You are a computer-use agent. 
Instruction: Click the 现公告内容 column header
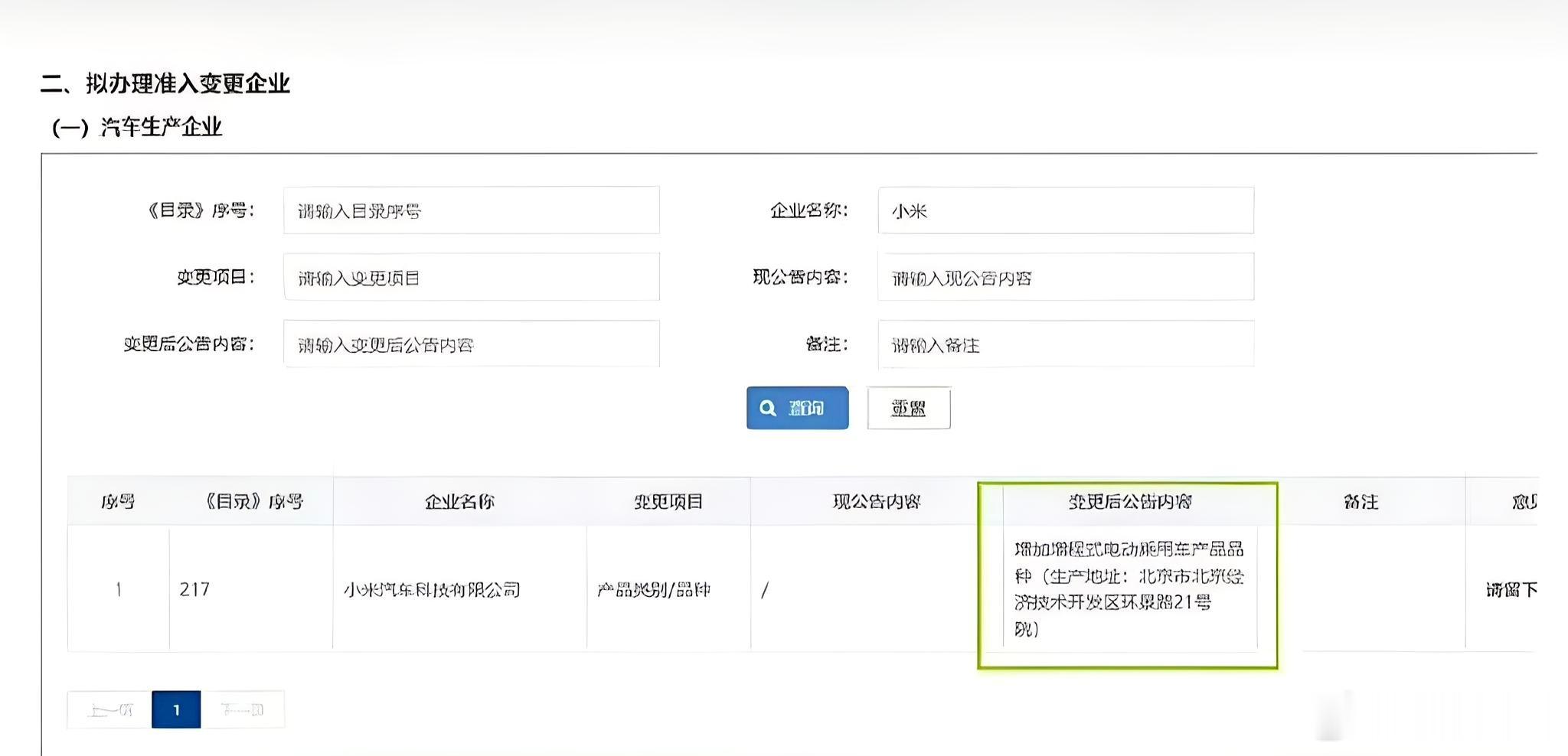point(877,502)
